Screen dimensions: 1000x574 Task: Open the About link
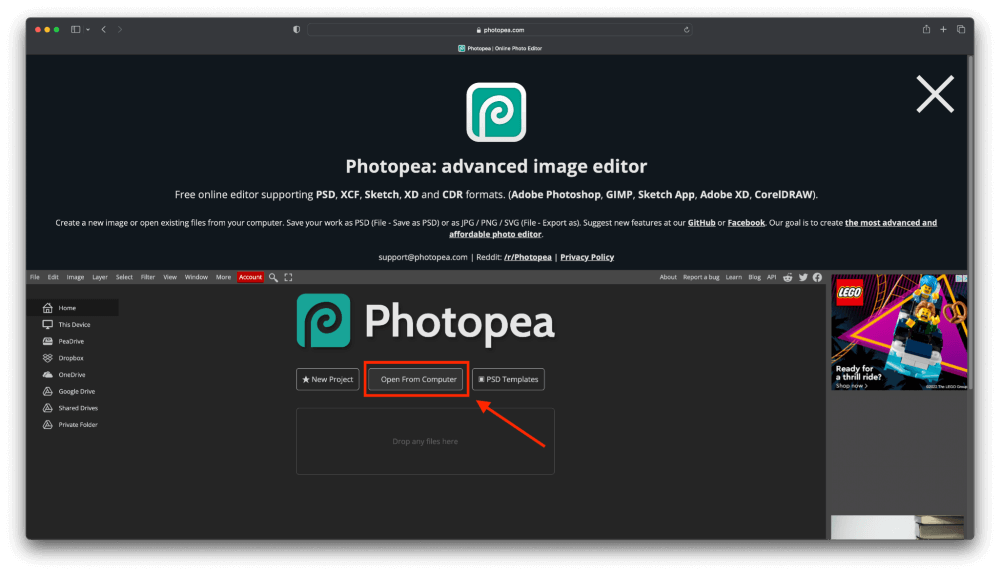668,277
